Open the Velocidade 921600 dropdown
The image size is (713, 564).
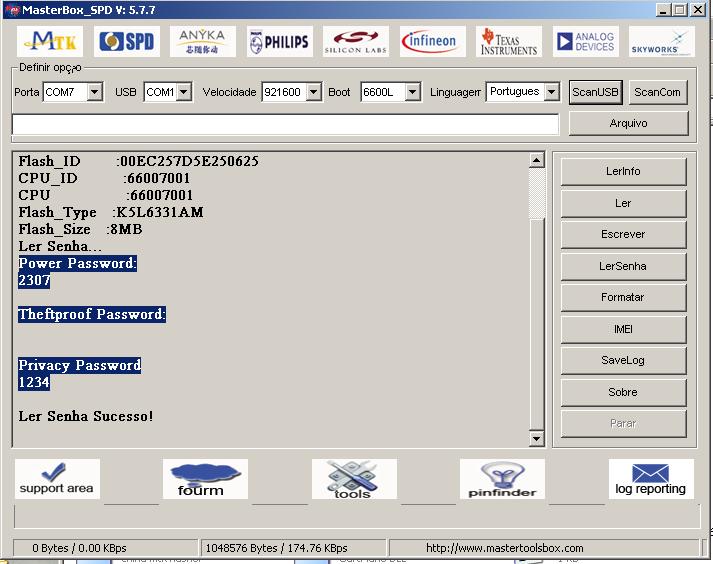pyautogui.click(x=313, y=92)
